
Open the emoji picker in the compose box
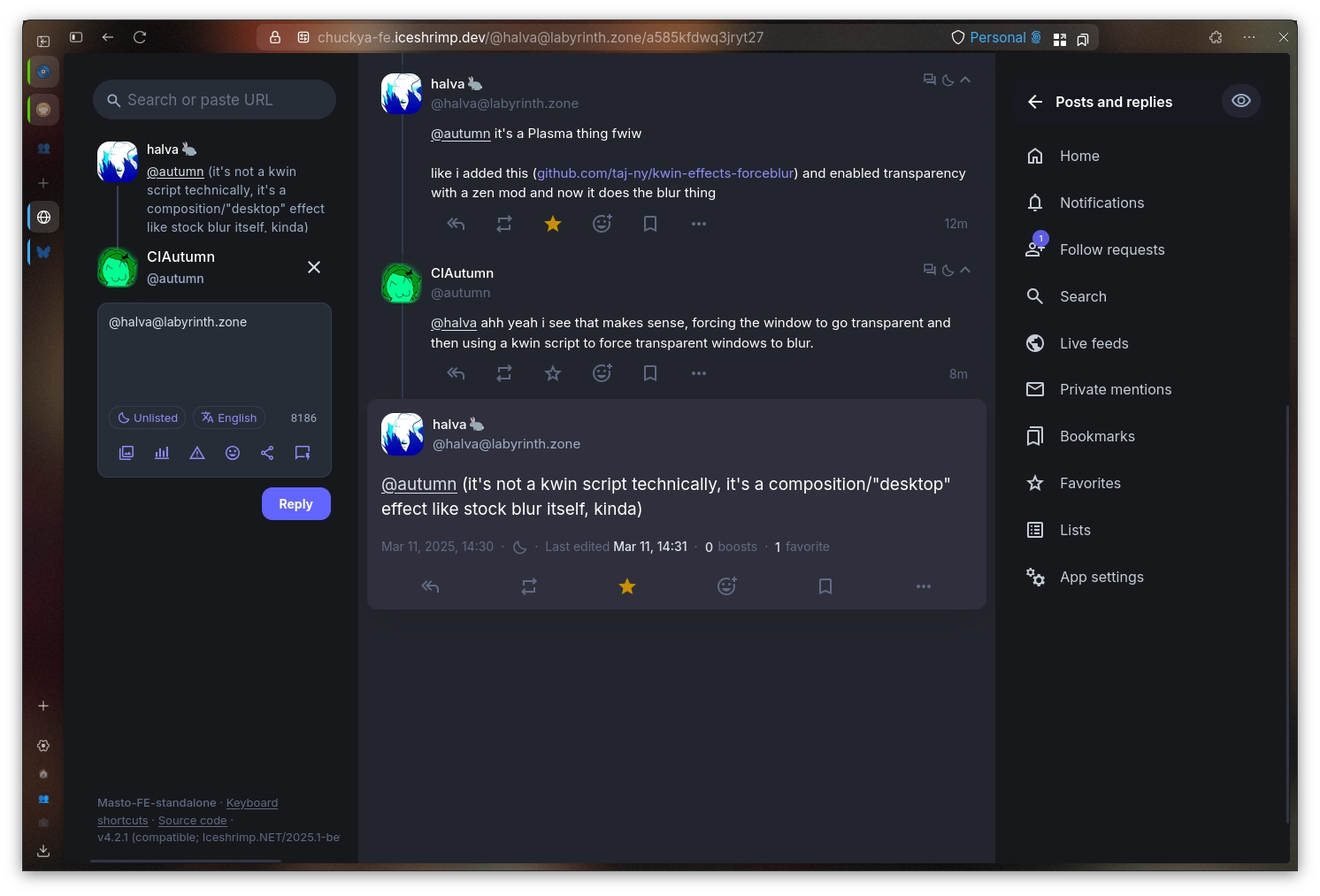pyautogui.click(x=232, y=453)
